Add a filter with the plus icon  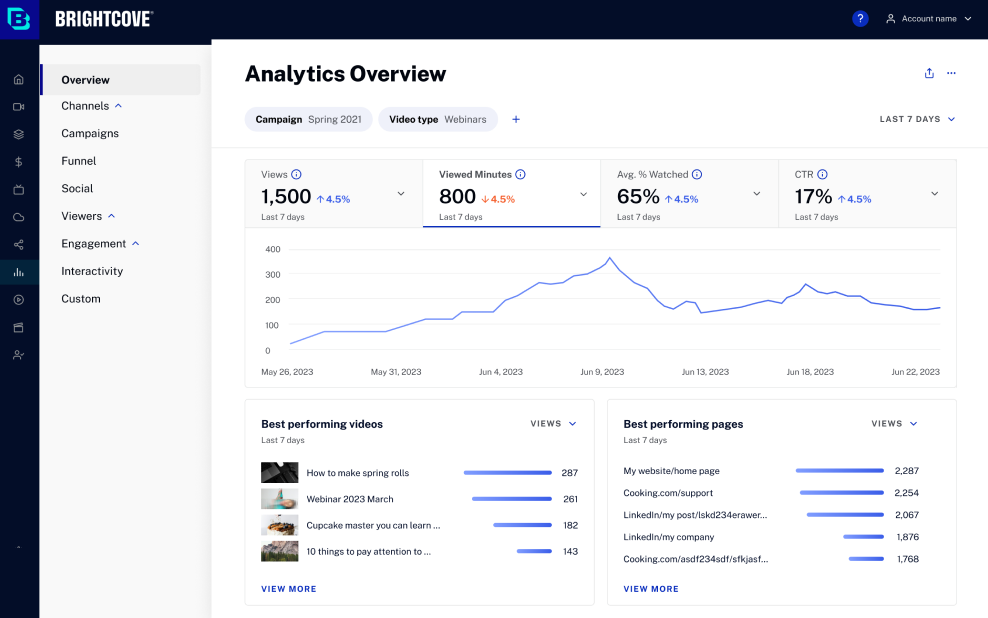516,119
